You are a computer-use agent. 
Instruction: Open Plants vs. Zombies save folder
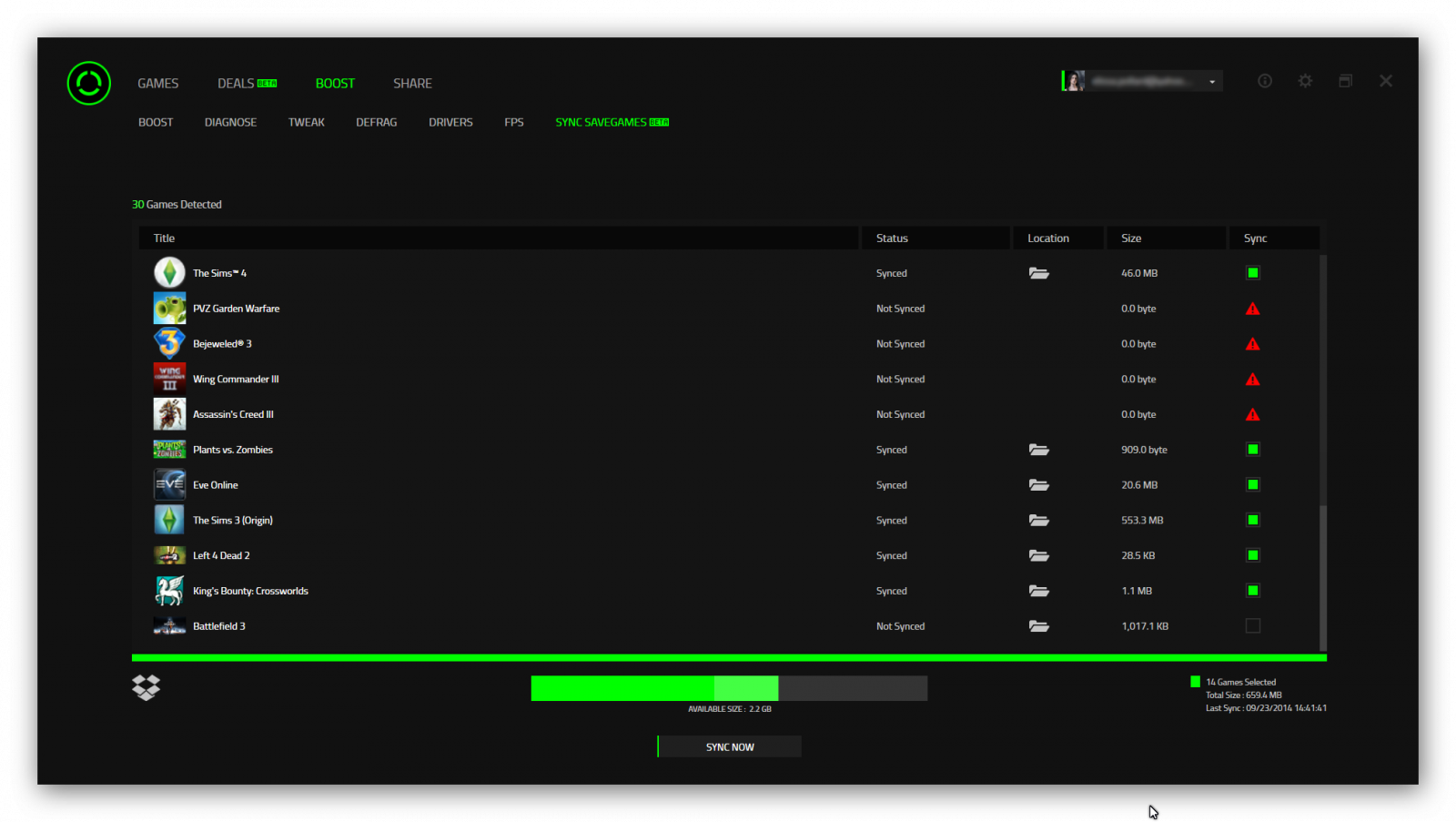[x=1038, y=450]
